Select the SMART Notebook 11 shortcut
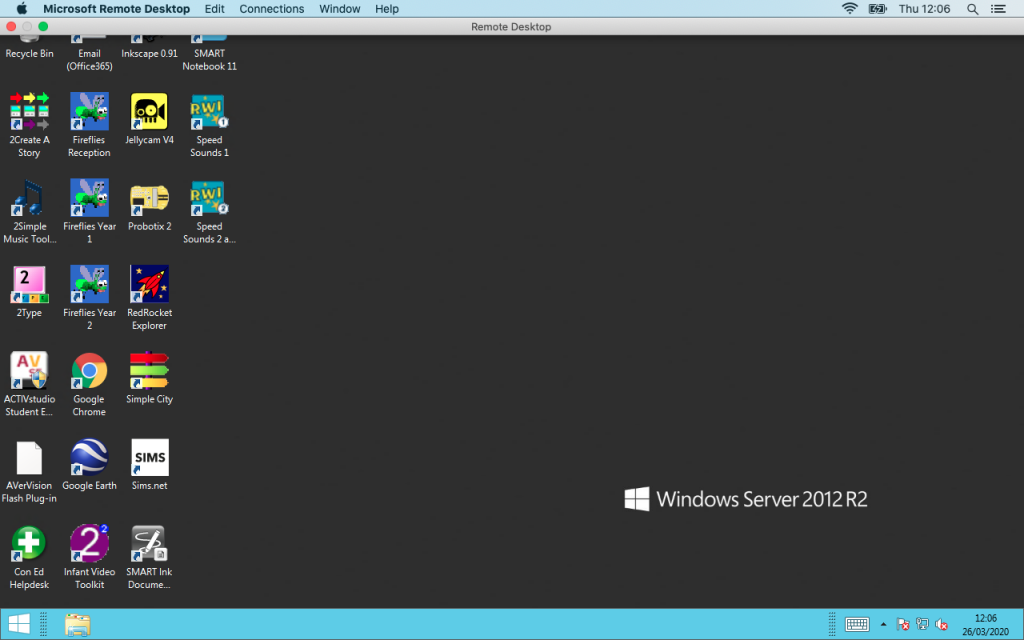 [x=210, y=54]
